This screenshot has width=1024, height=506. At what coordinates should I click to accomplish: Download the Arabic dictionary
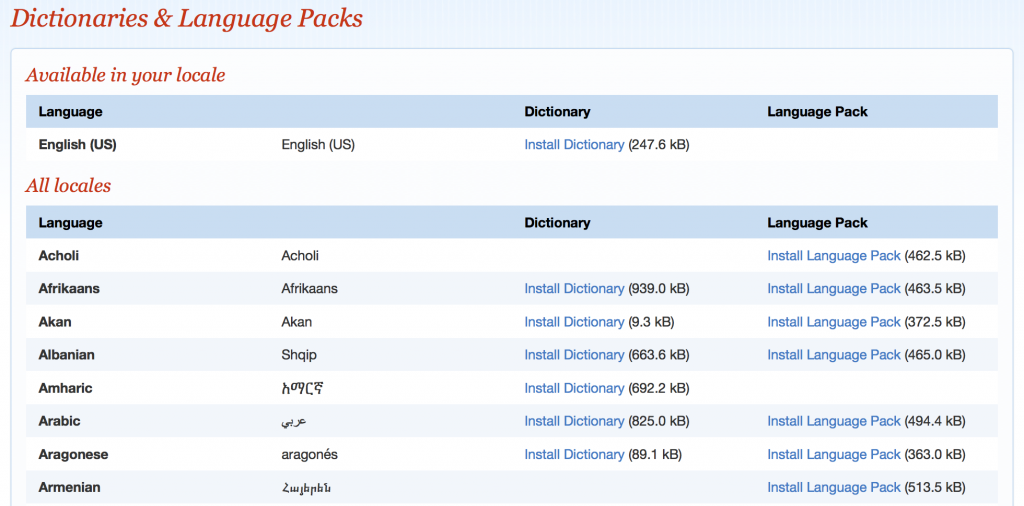pyautogui.click(x=574, y=421)
